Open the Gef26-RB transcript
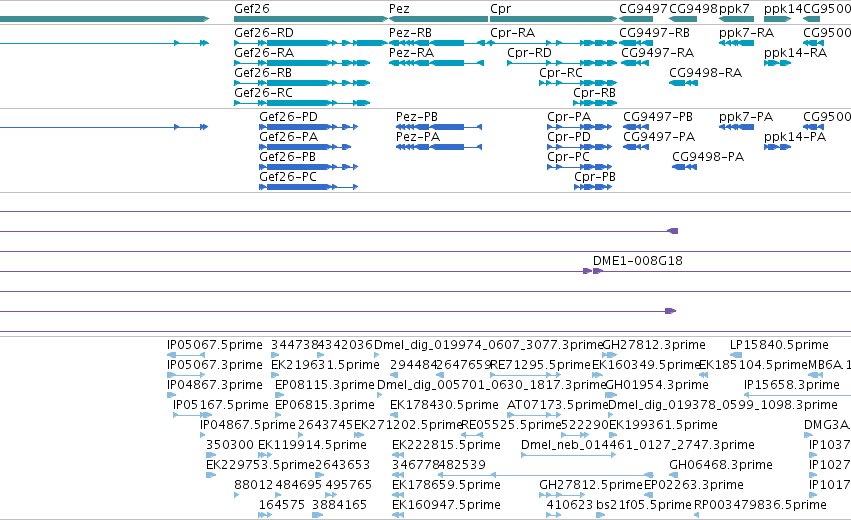 point(302,83)
